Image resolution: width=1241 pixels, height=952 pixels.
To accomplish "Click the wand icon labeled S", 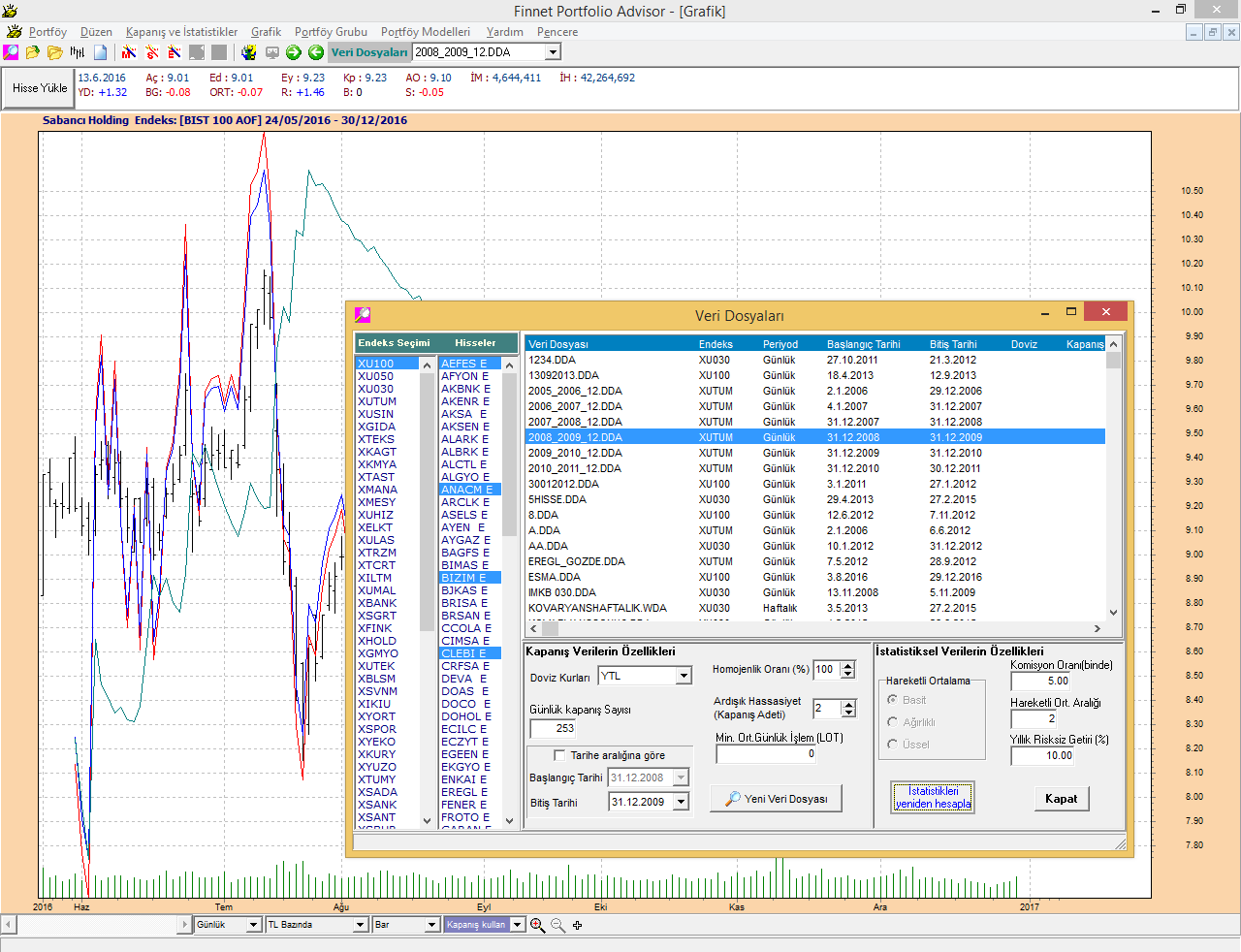I will (x=151, y=52).
